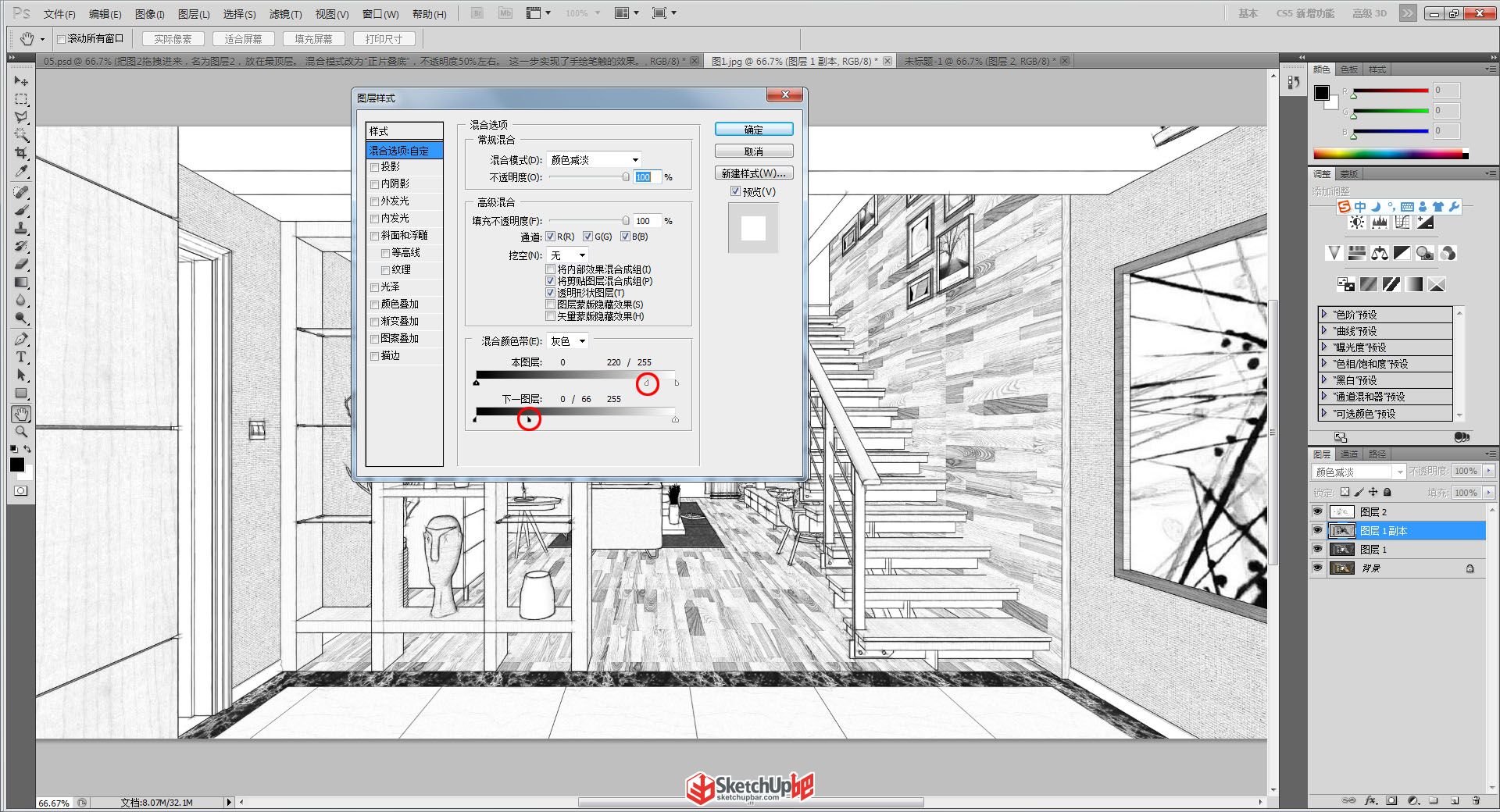This screenshot has width=1500, height=812.
Task: Click the 实际像素 button
Action: (x=173, y=39)
